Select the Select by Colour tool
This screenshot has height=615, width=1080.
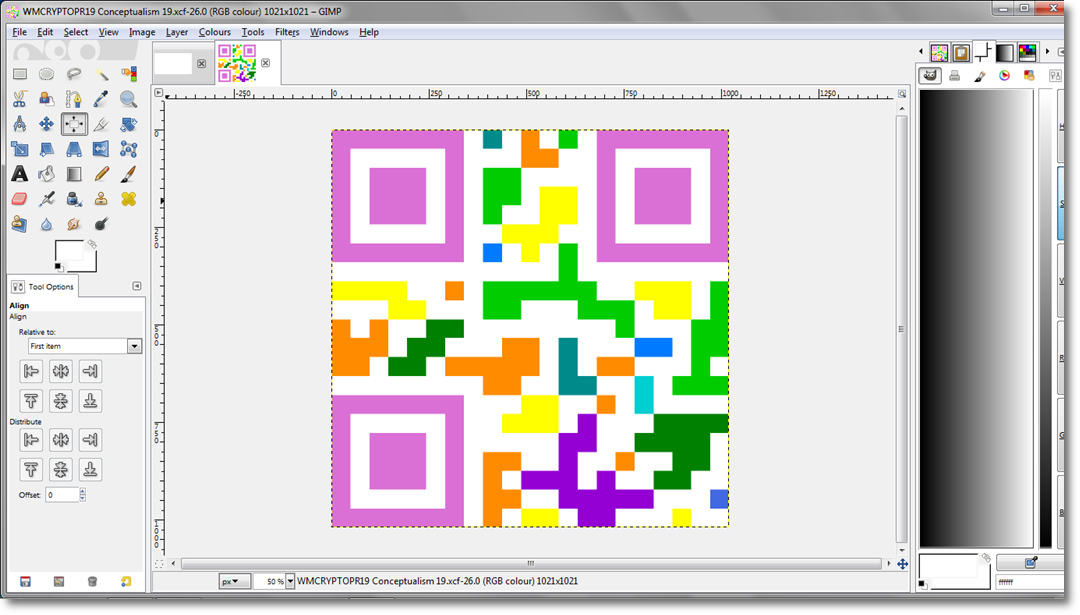[129, 74]
